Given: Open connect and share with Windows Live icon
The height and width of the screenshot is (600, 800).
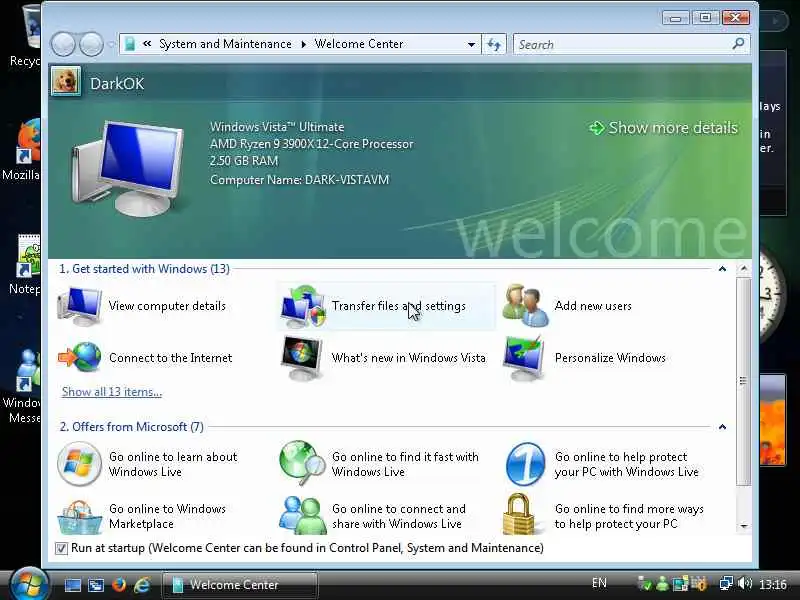Looking at the screenshot, I should [x=303, y=515].
